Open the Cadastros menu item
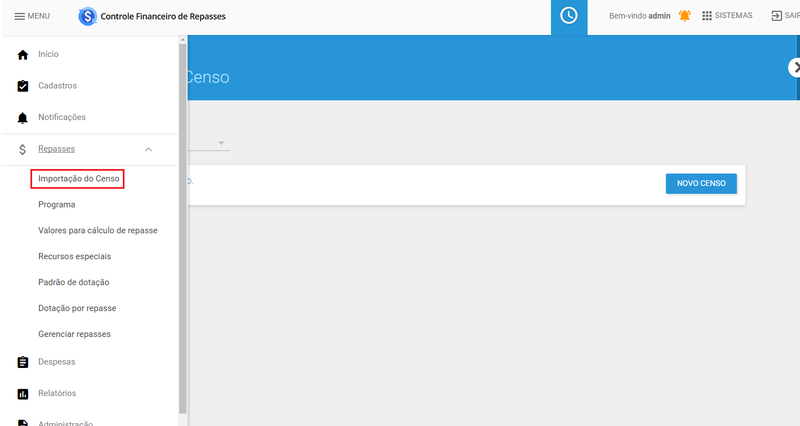Screen dimensions: 800x426 point(57,86)
